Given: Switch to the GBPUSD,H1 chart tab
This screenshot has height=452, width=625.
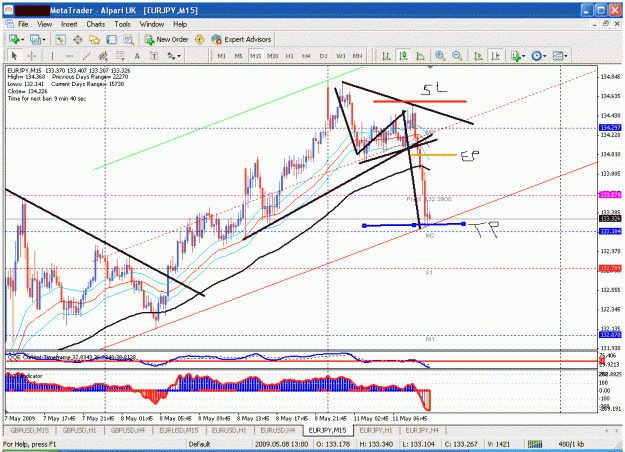Looking at the screenshot, I should 80,430.
